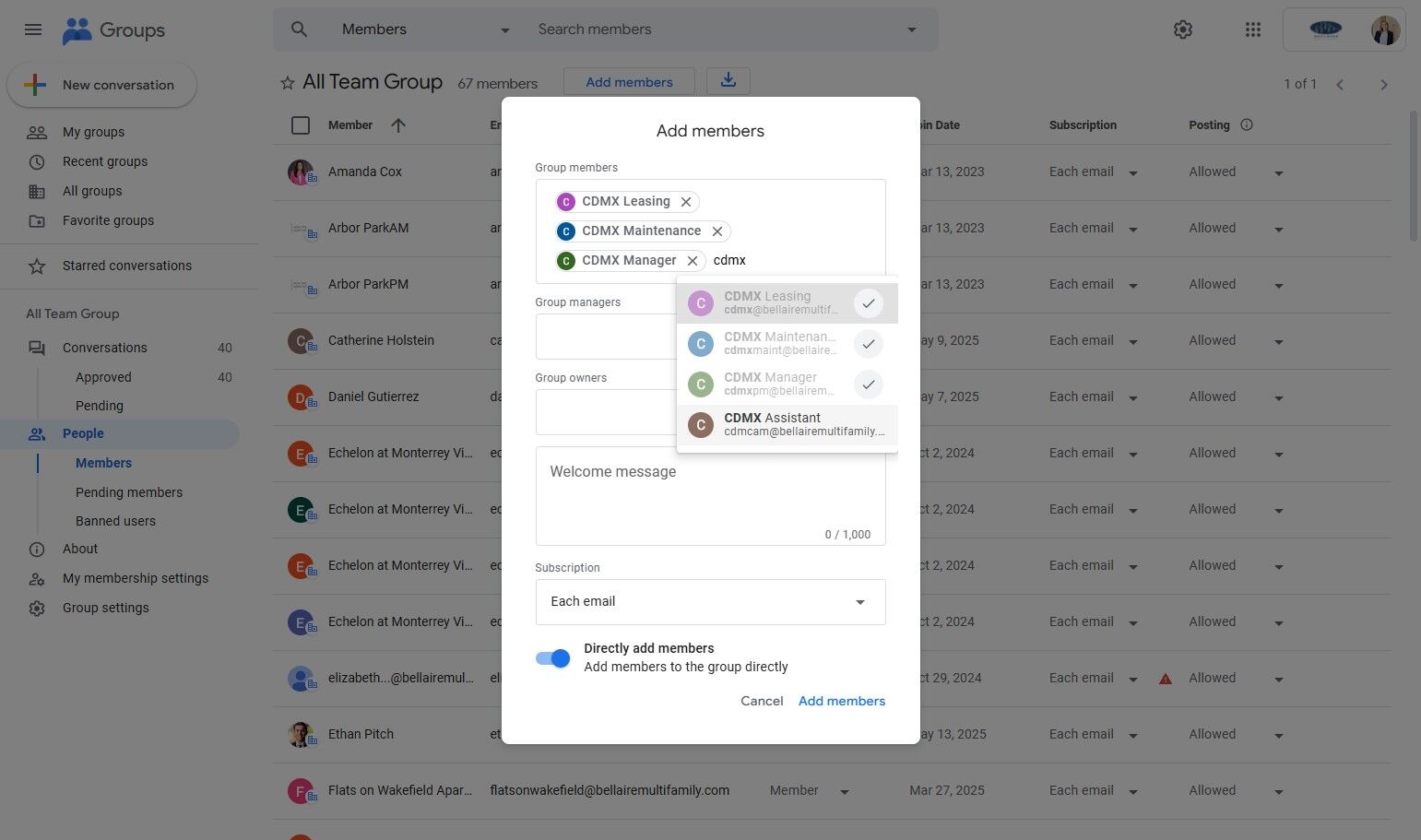Check the select-all members checkbox
1421x840 pixels.
click(x=301, y=125)
